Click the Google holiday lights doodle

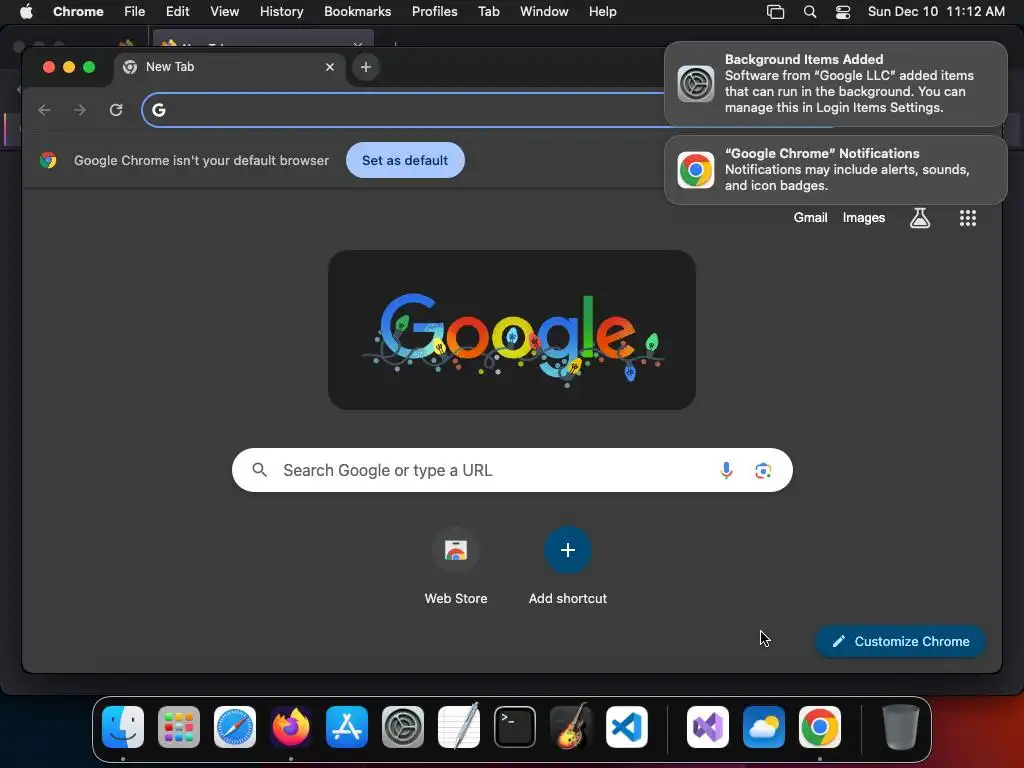pos(512,330)
